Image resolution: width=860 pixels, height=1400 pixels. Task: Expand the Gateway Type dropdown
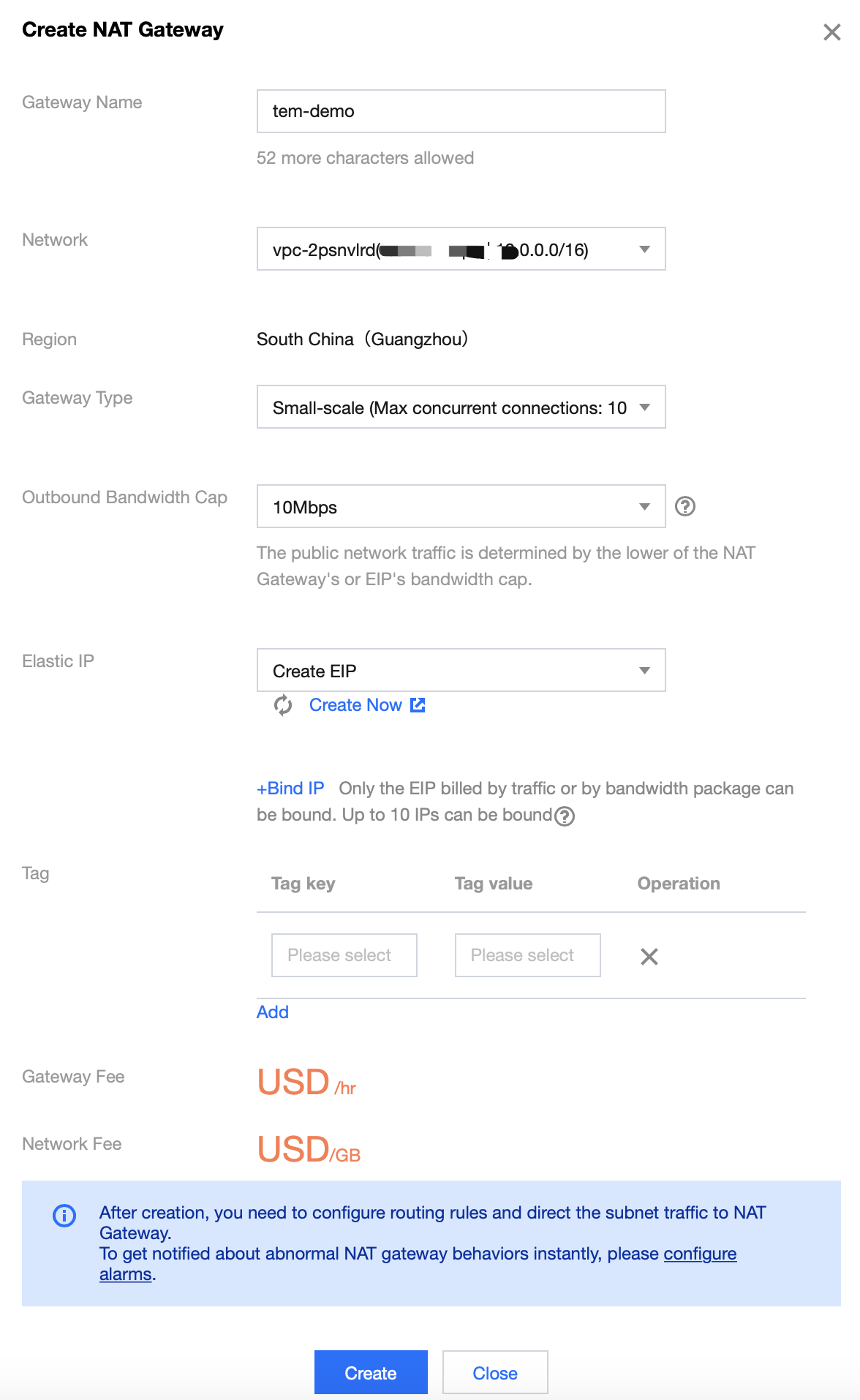click(461, 407)
